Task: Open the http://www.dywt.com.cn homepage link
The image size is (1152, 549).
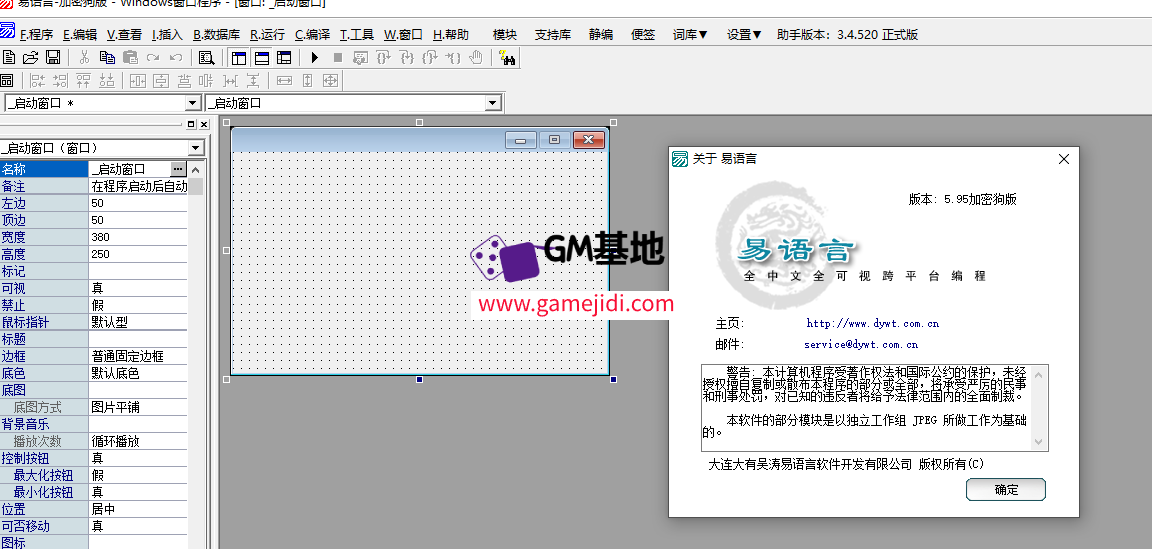Action: pos(873,323)
